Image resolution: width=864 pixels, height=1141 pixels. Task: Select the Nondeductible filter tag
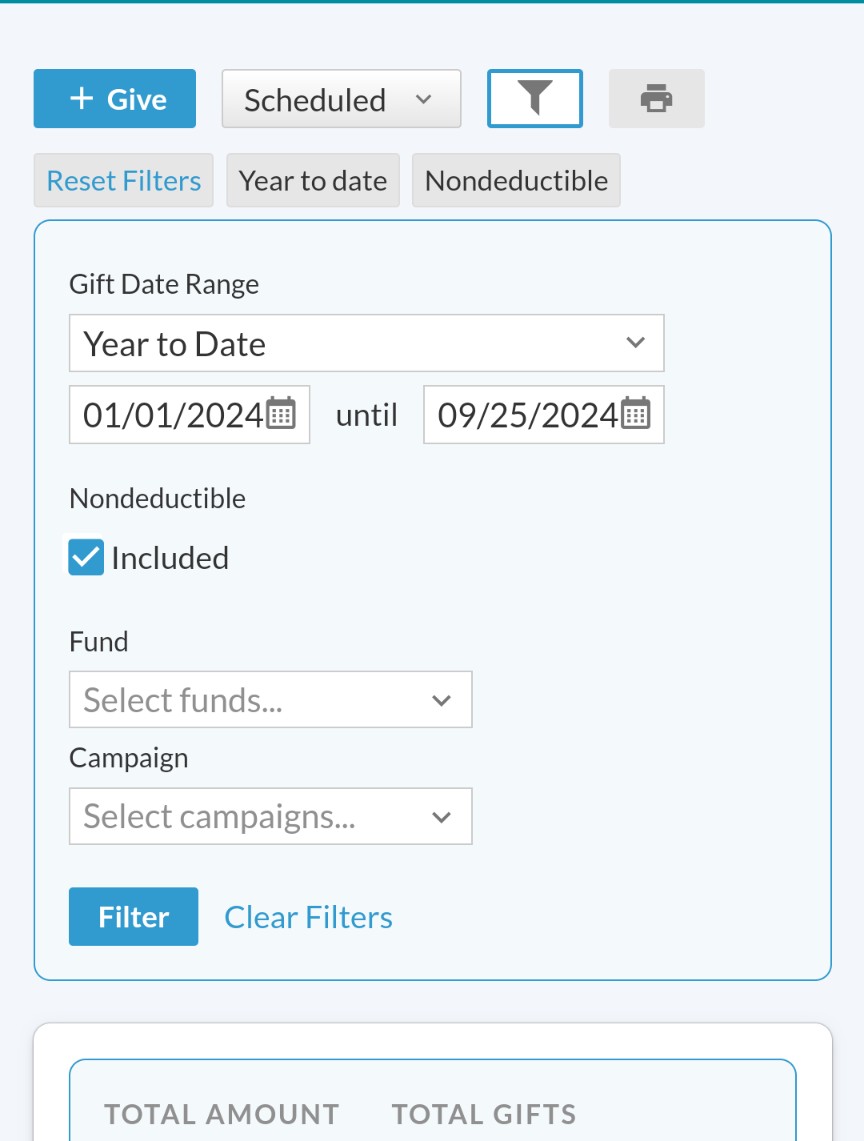(516, 180)
